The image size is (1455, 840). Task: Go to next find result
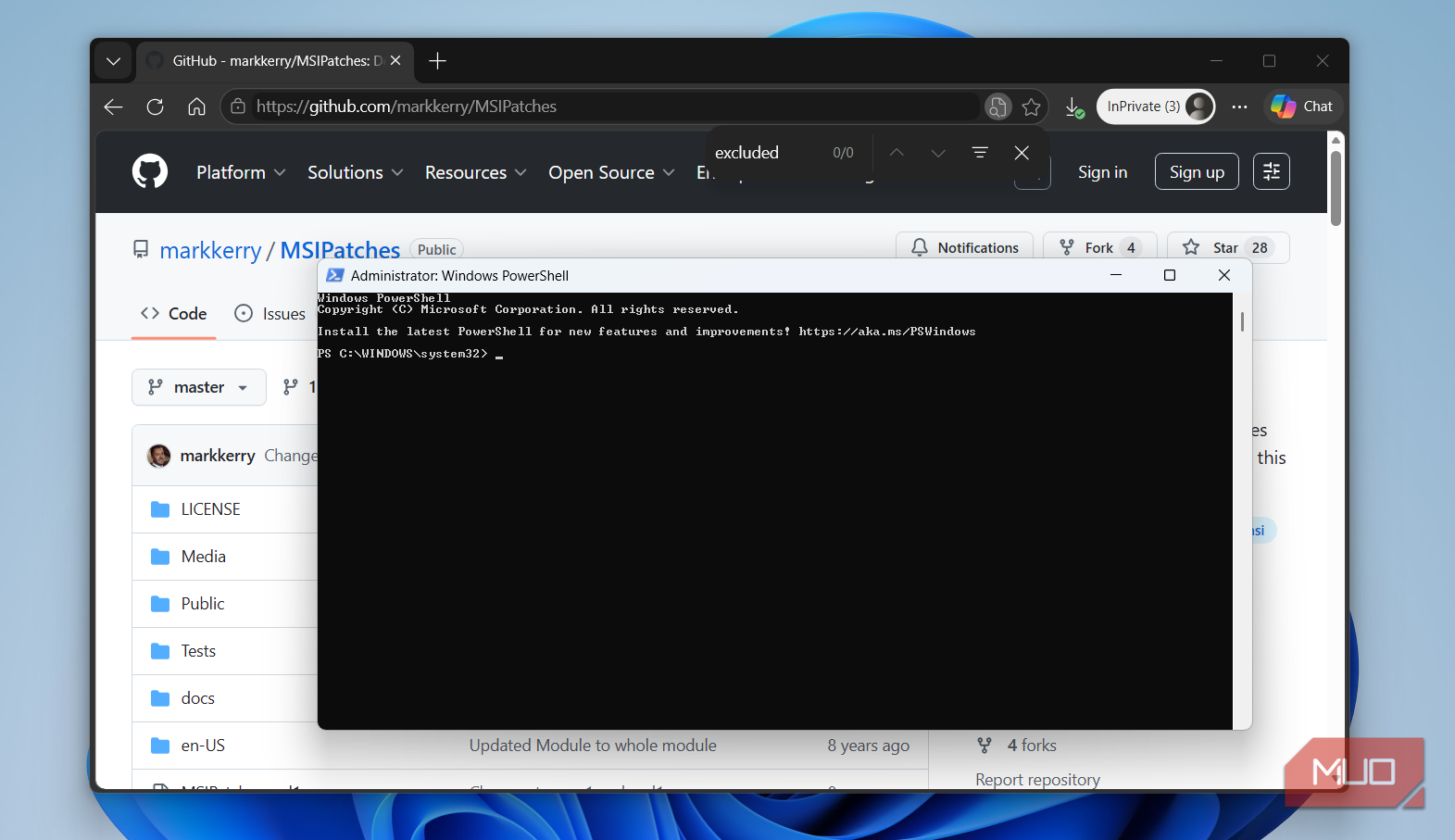point(938,153)
